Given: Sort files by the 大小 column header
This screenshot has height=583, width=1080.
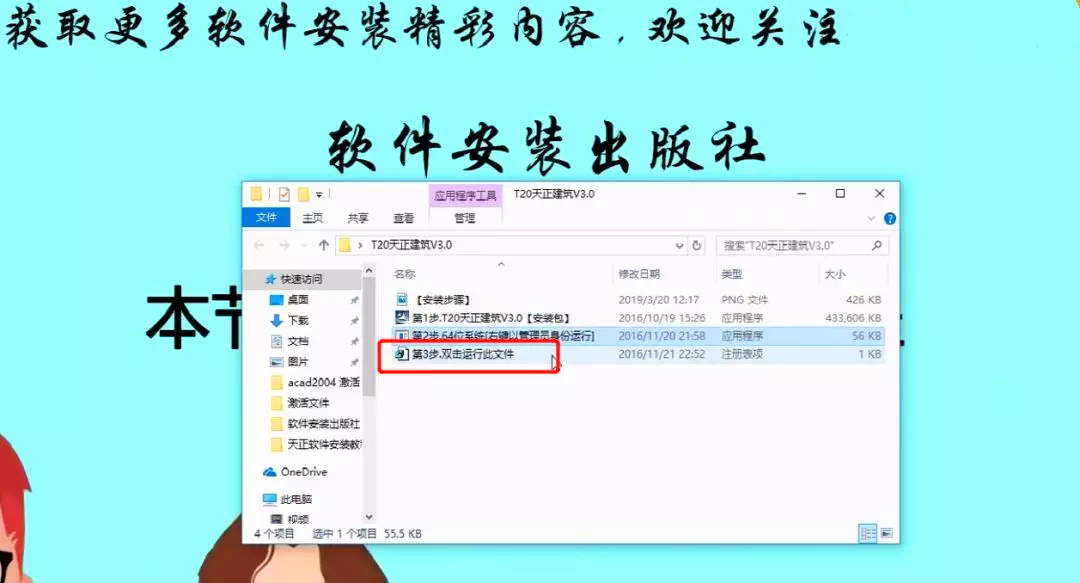Looking at the screenshot, I should 834,273.
